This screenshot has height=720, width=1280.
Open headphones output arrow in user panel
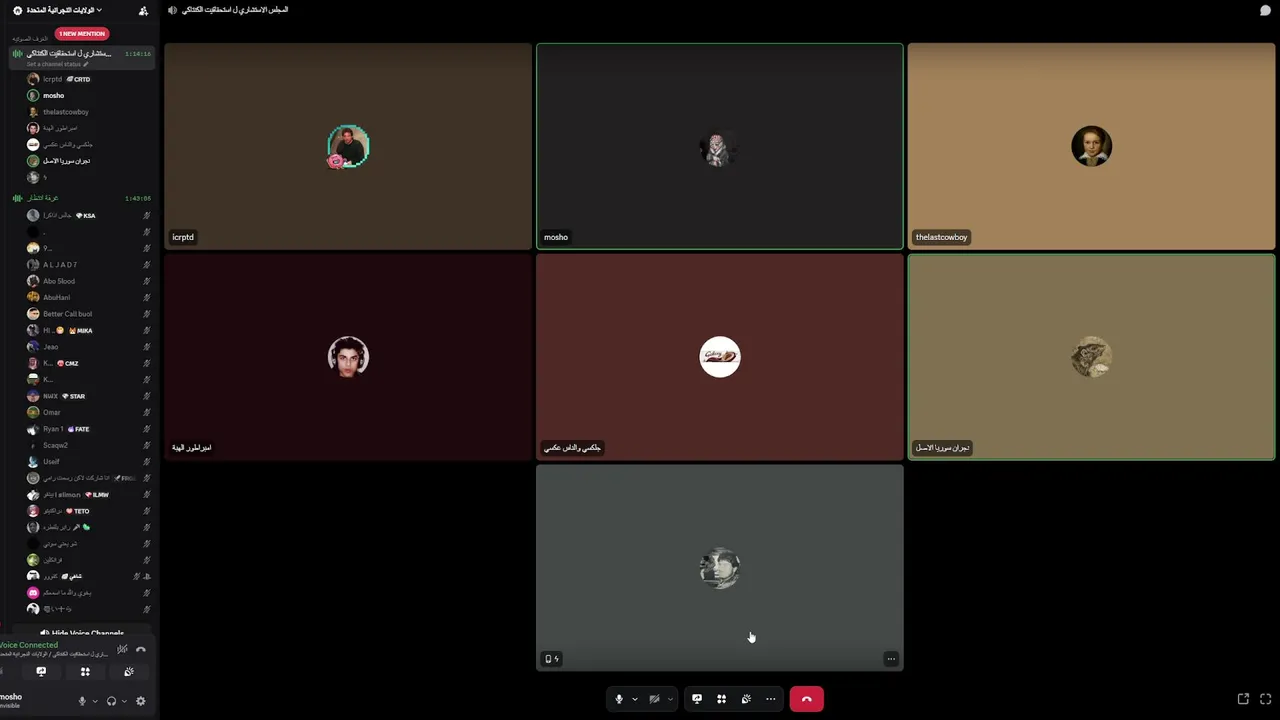[x=124, y=701]
